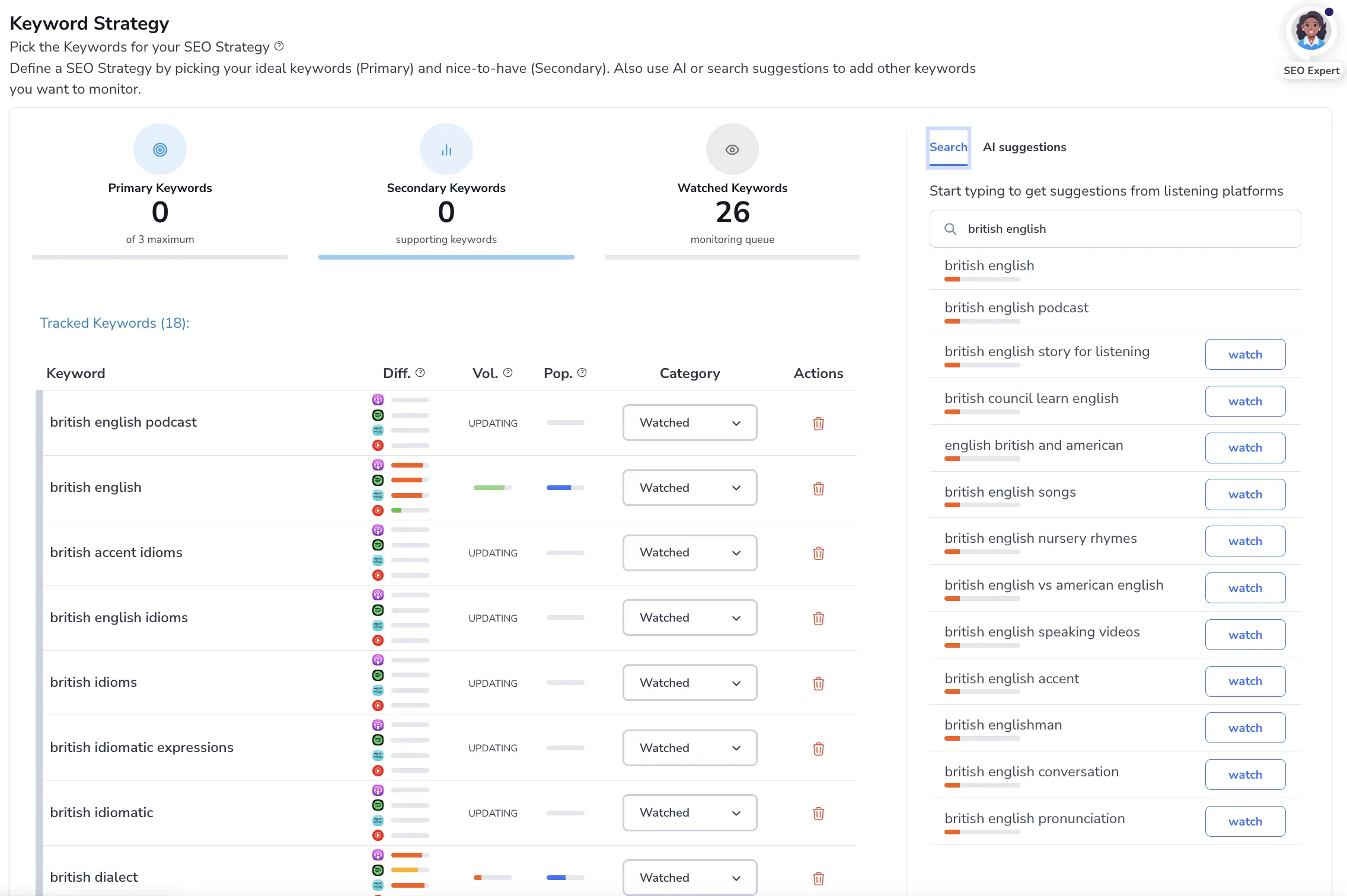Click Amazon Music icon in british idioms row

point(378,690)
